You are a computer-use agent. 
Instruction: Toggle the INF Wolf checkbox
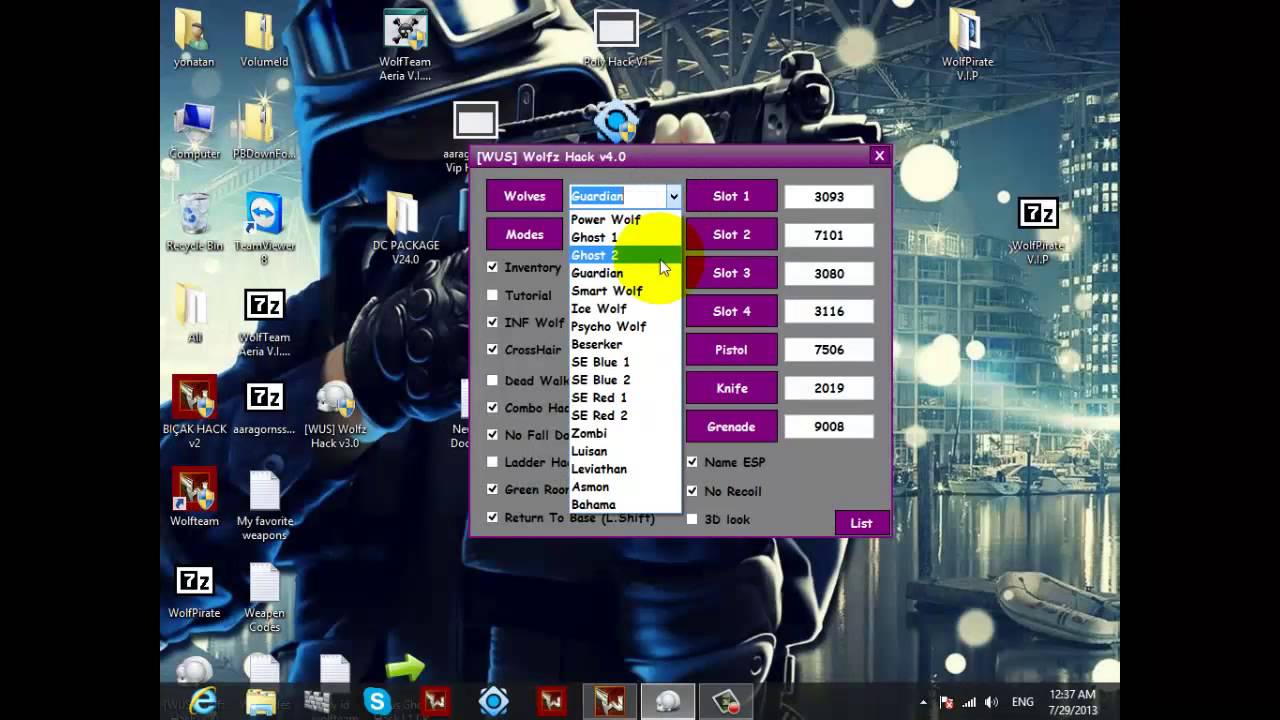(492, 322)
